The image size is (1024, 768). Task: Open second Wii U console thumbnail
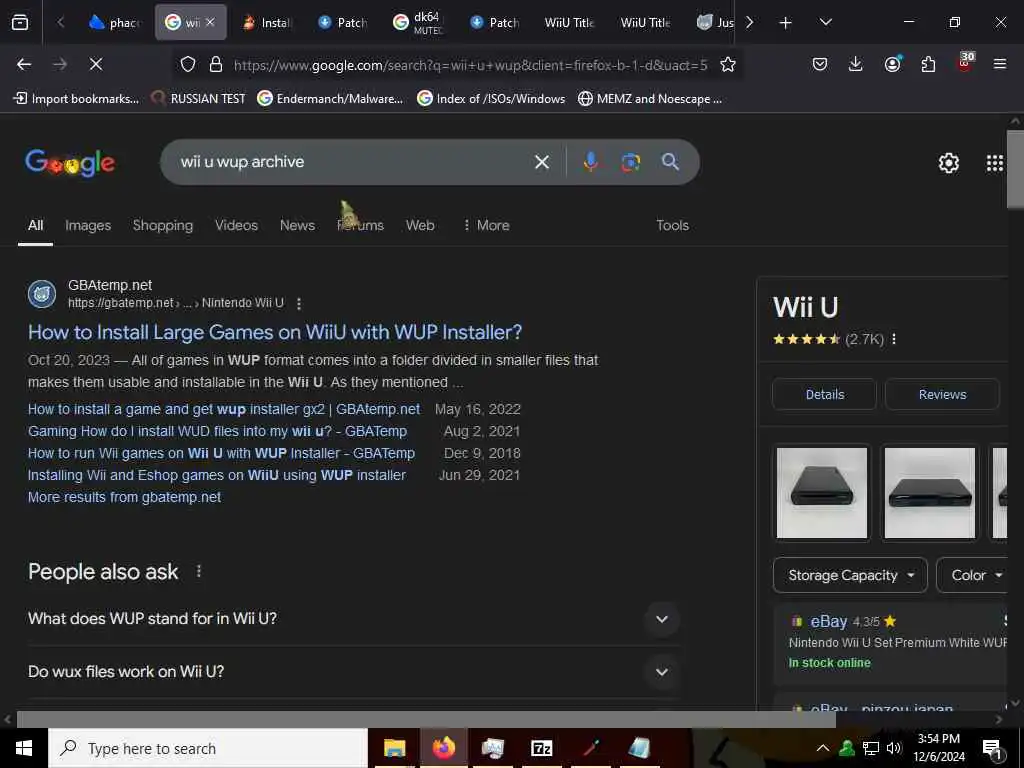pyautogui.click(x=929, y=493)
